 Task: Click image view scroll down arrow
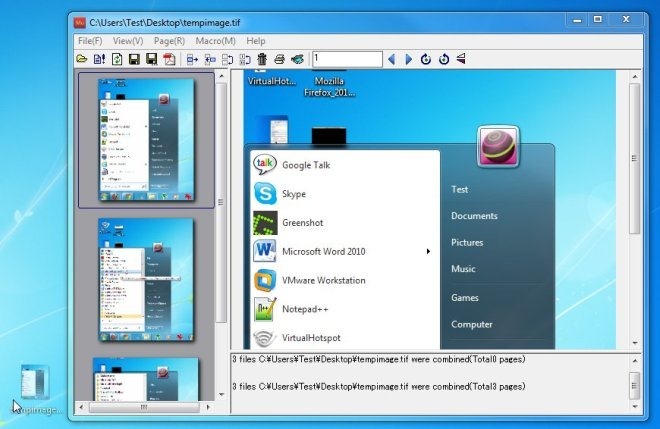tap(635, 343)
